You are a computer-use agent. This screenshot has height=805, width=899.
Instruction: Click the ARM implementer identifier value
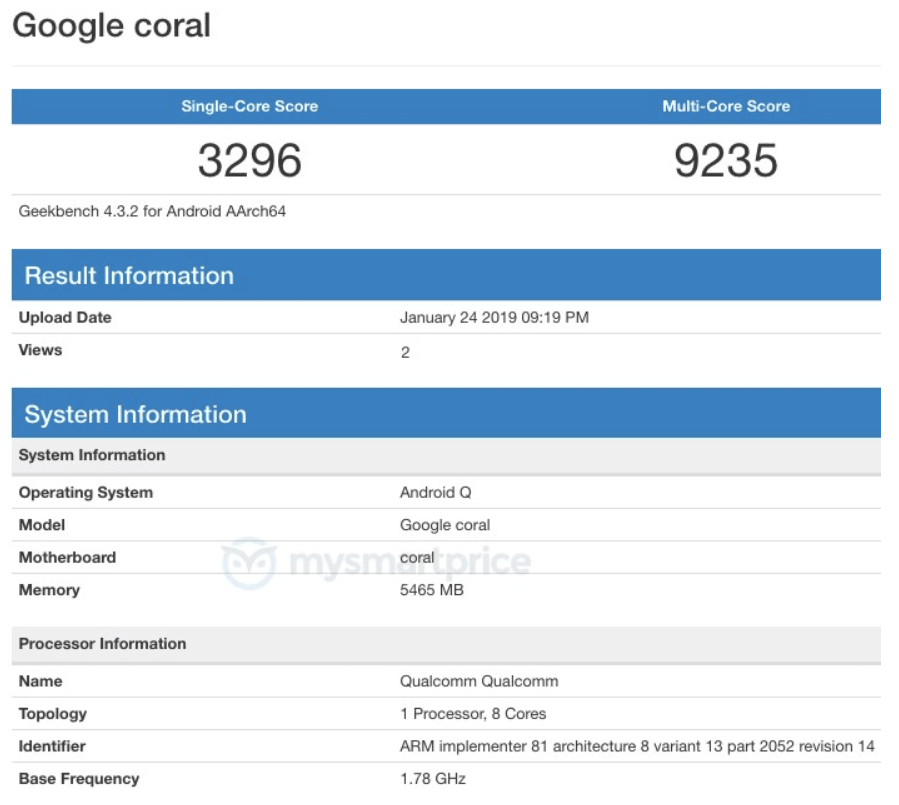637,746
